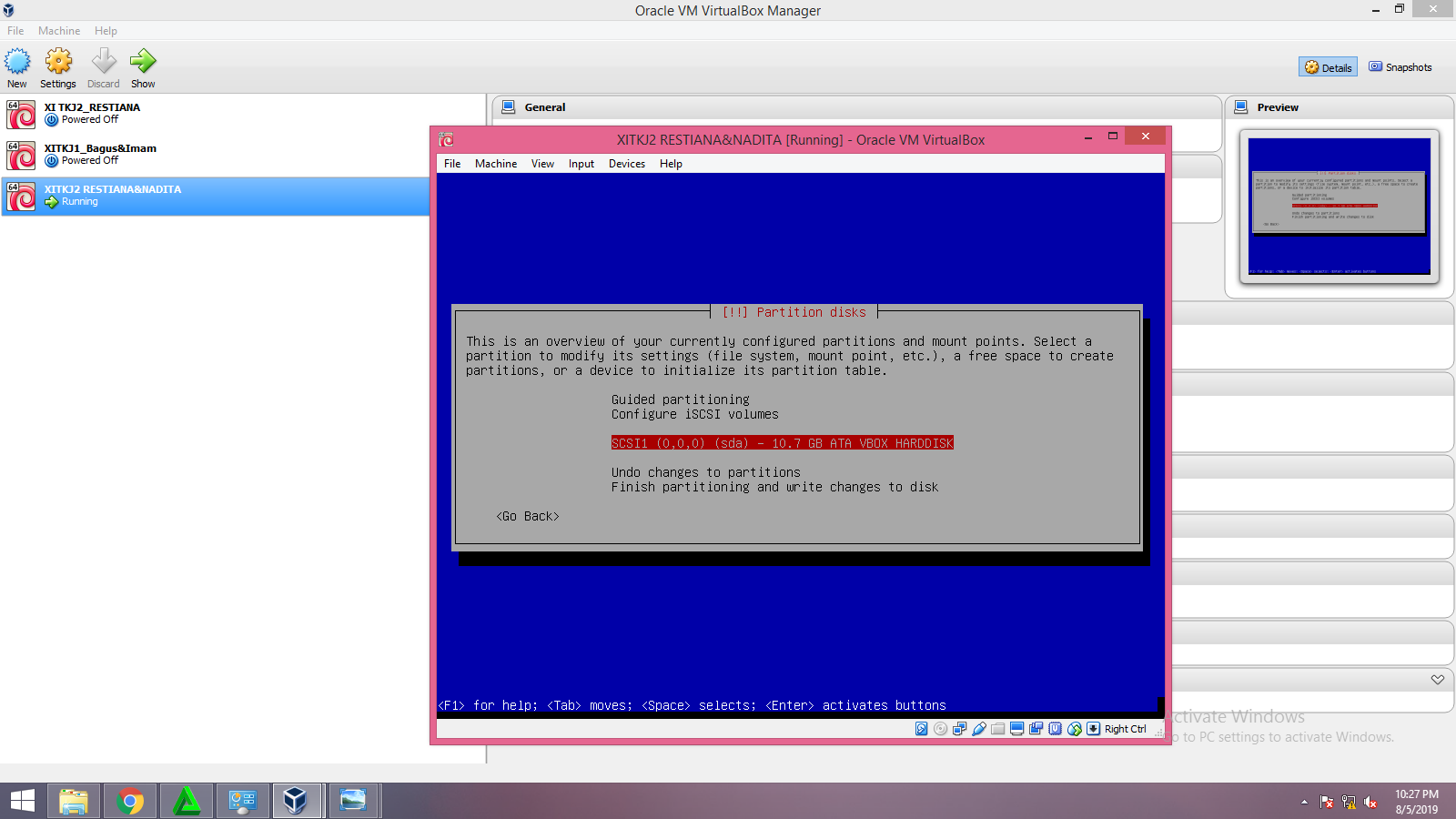Click CPU virtualization chip icon in VM status bar

(1056, 729)
